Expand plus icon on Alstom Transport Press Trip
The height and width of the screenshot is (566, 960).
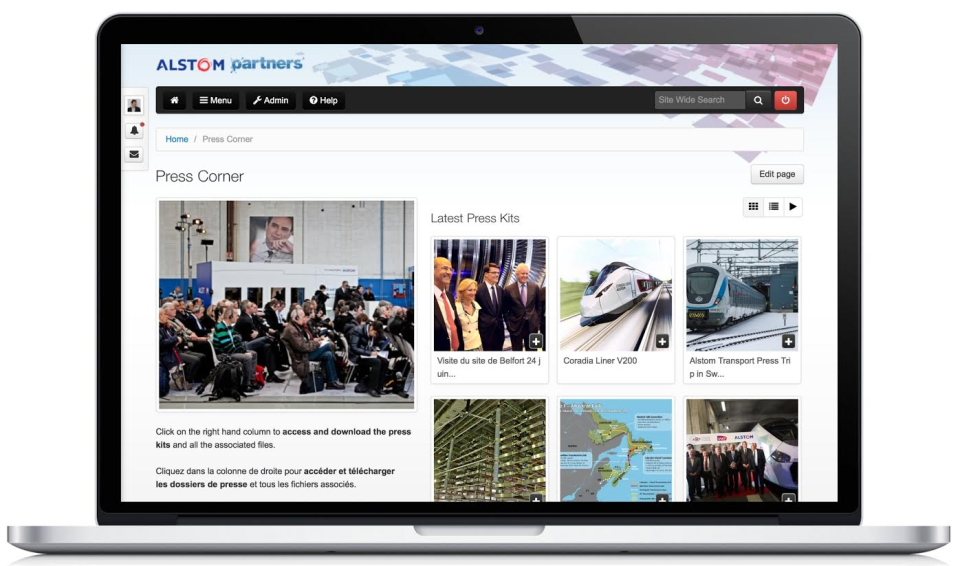pos(789,341)
